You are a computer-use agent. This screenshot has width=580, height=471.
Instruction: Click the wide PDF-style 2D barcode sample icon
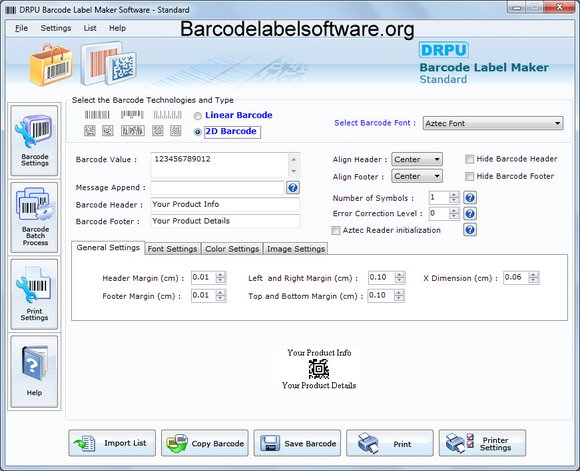(133, 131)
